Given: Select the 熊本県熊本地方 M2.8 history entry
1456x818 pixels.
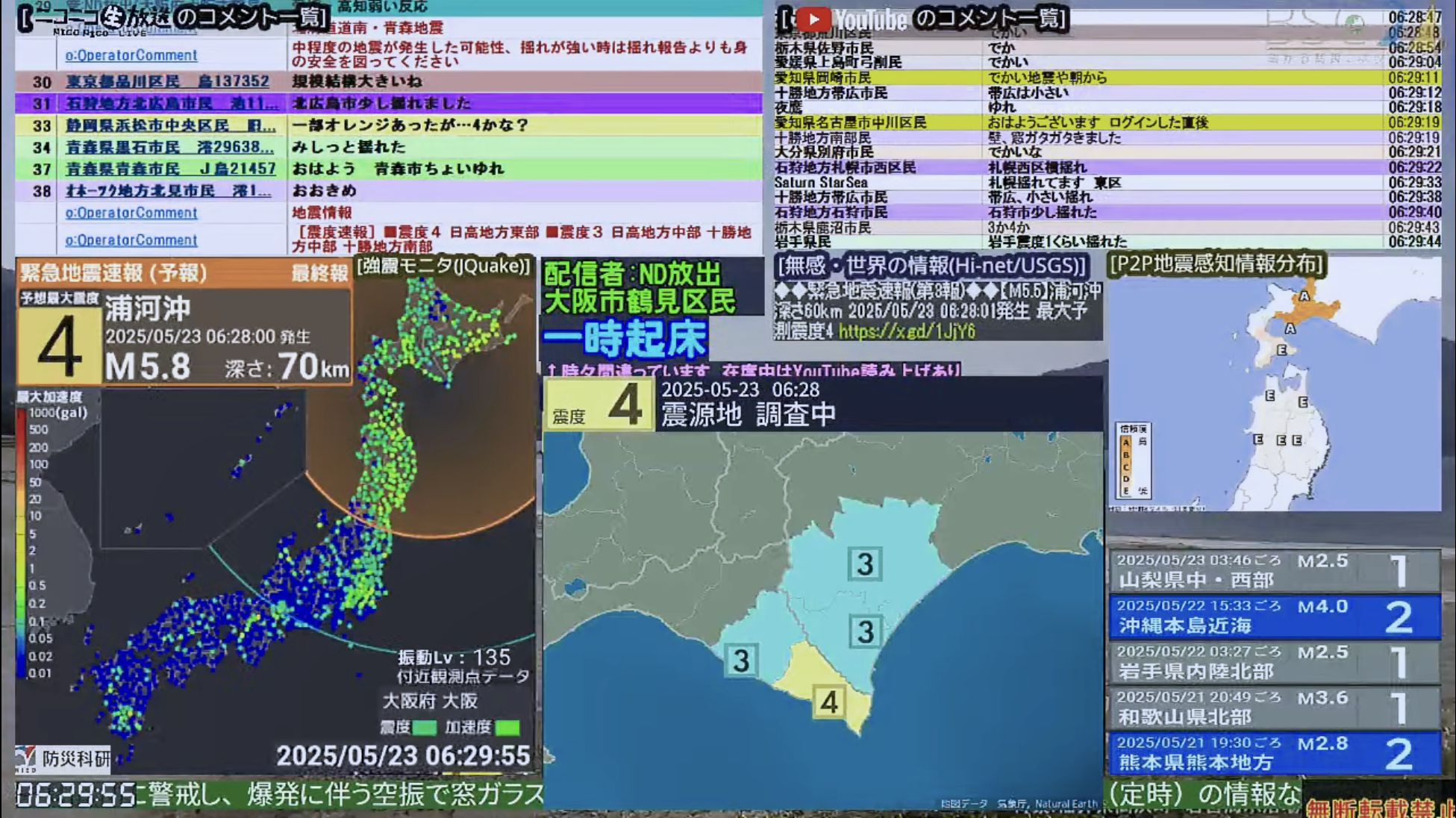Looking at the screenshot, I should click(x=1274, y=753).
